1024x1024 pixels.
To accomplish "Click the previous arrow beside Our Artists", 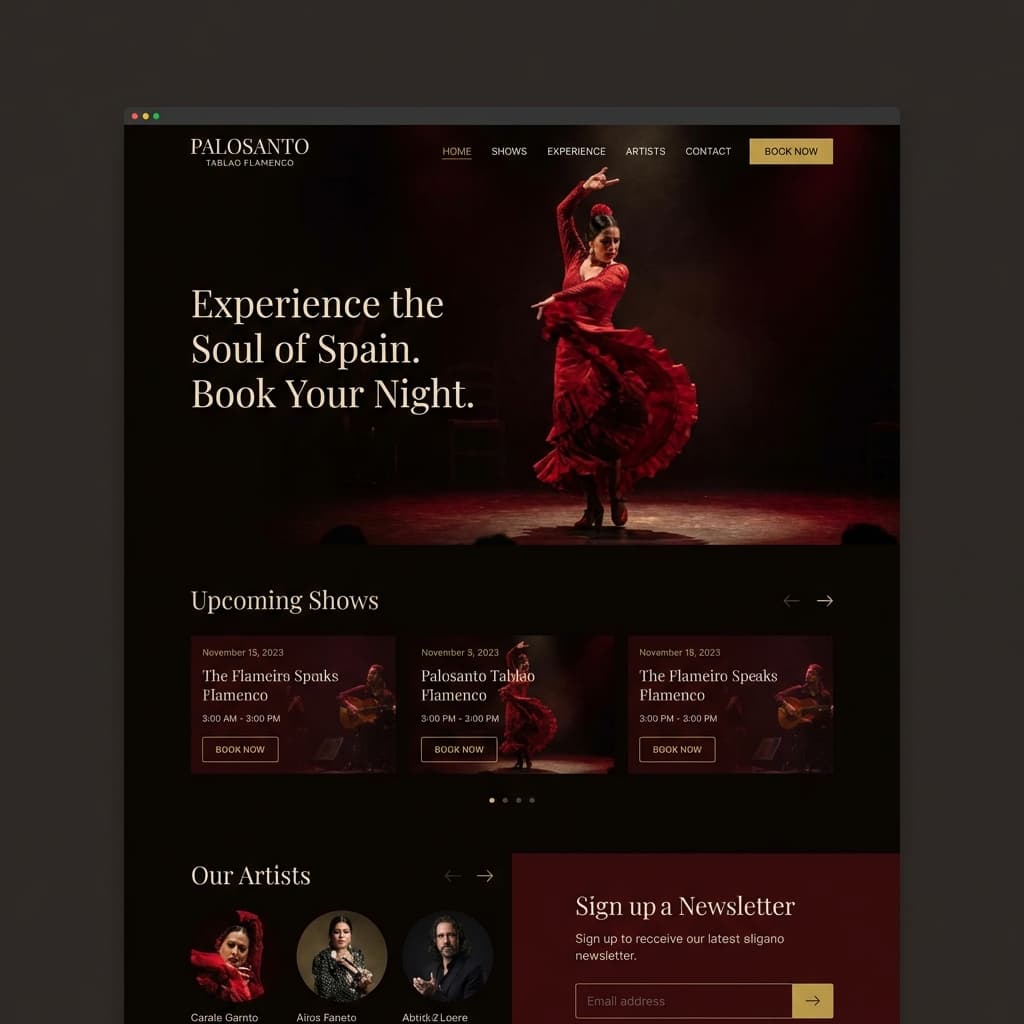I will [x=453, y=876].
